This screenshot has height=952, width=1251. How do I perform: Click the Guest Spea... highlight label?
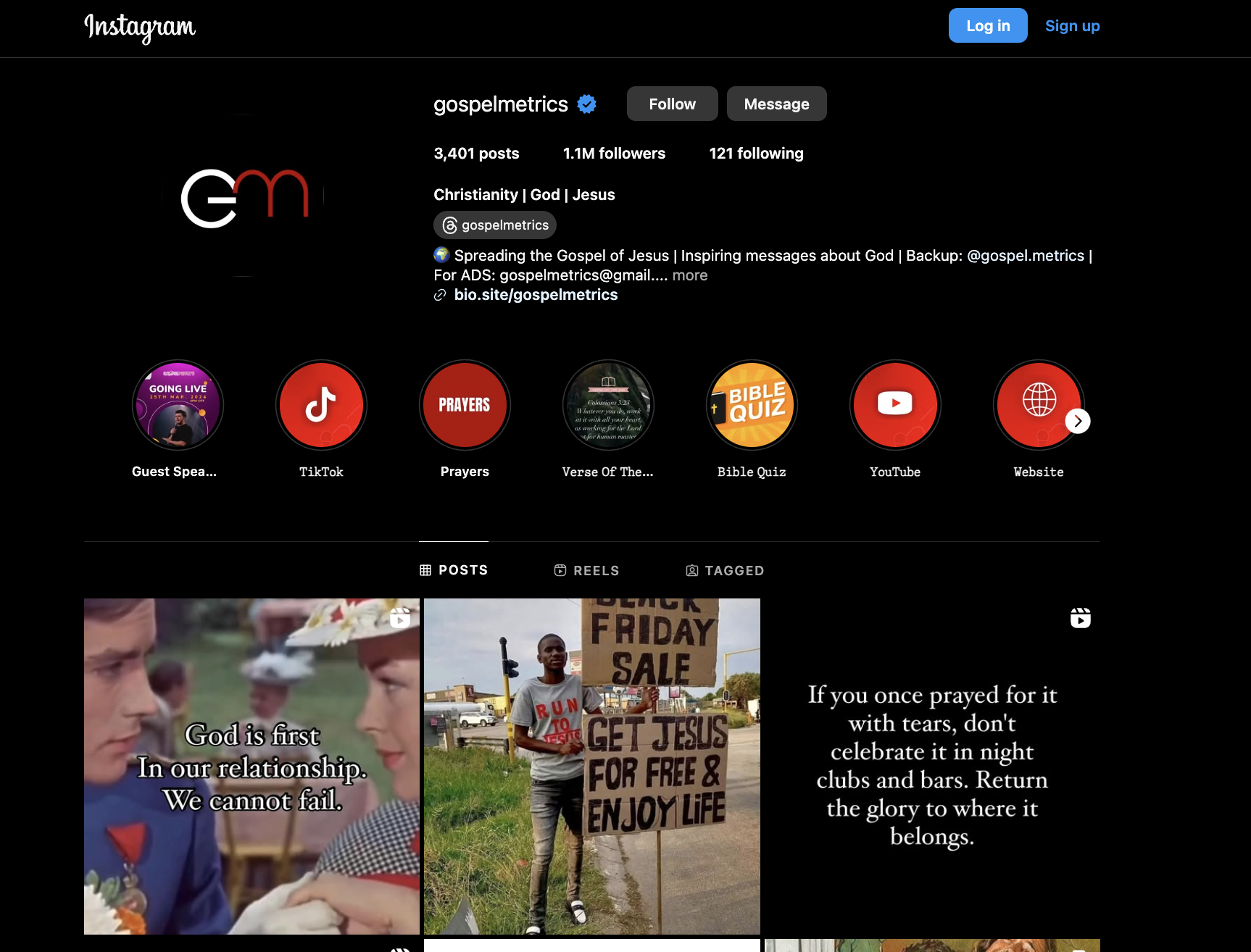[x=174, y=472]
